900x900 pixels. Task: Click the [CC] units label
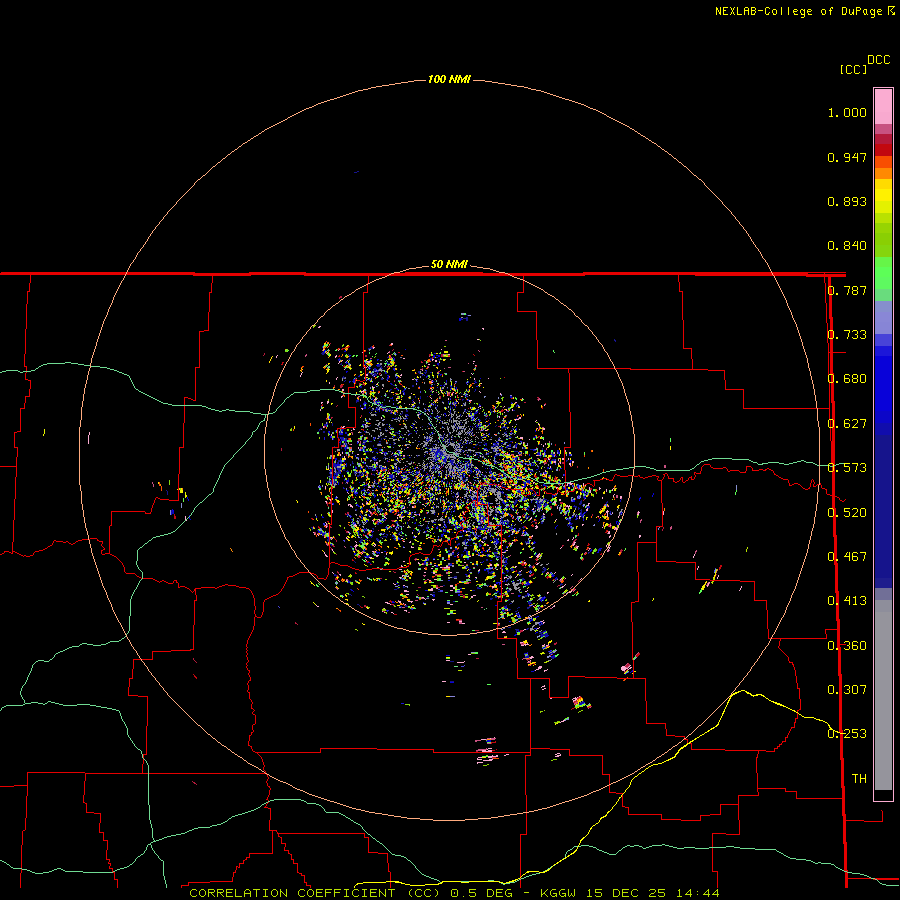[x=853, y=69]
